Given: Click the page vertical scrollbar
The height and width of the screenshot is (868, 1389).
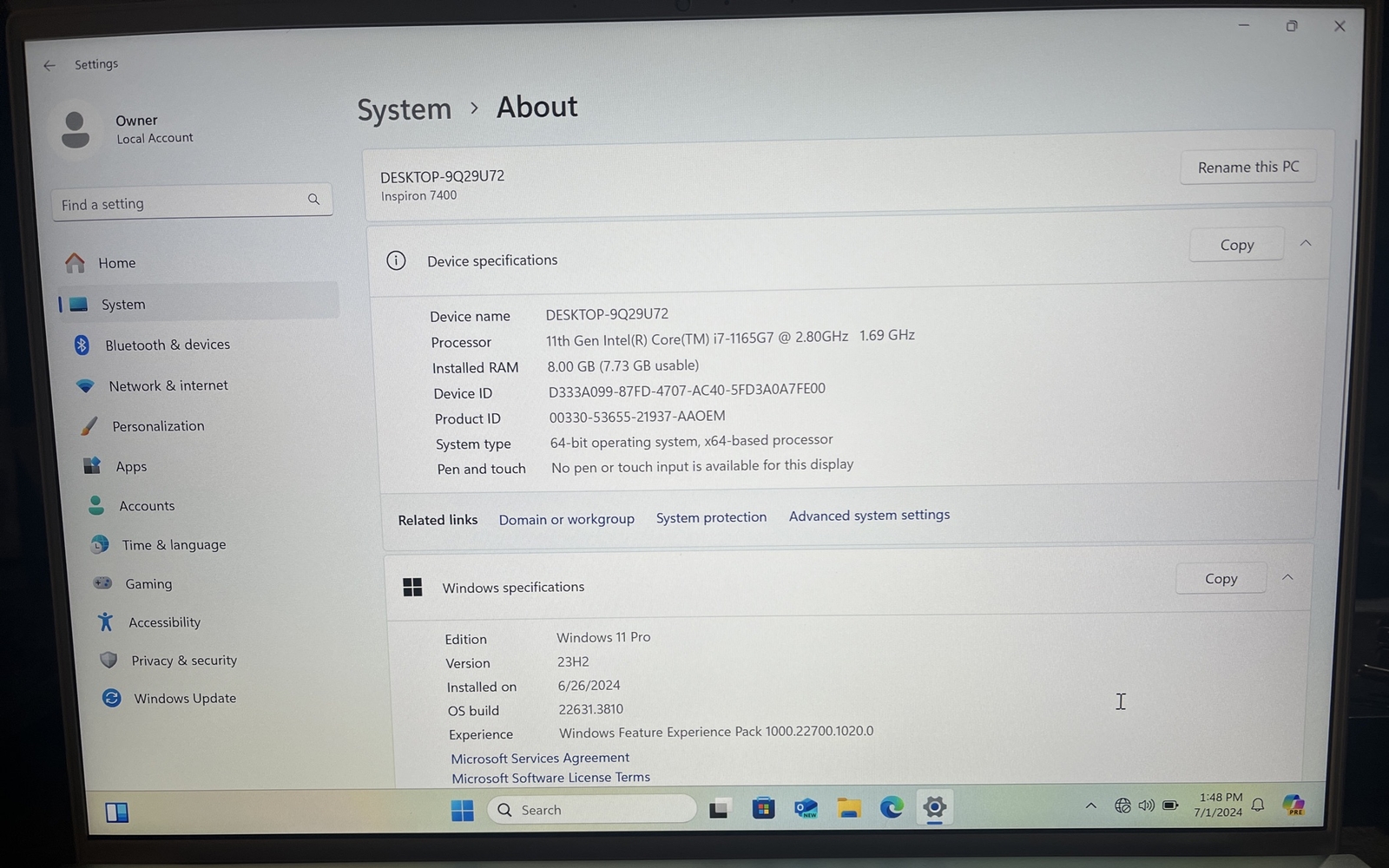Looking at the screenshot, I should (x=1348, y=312).
